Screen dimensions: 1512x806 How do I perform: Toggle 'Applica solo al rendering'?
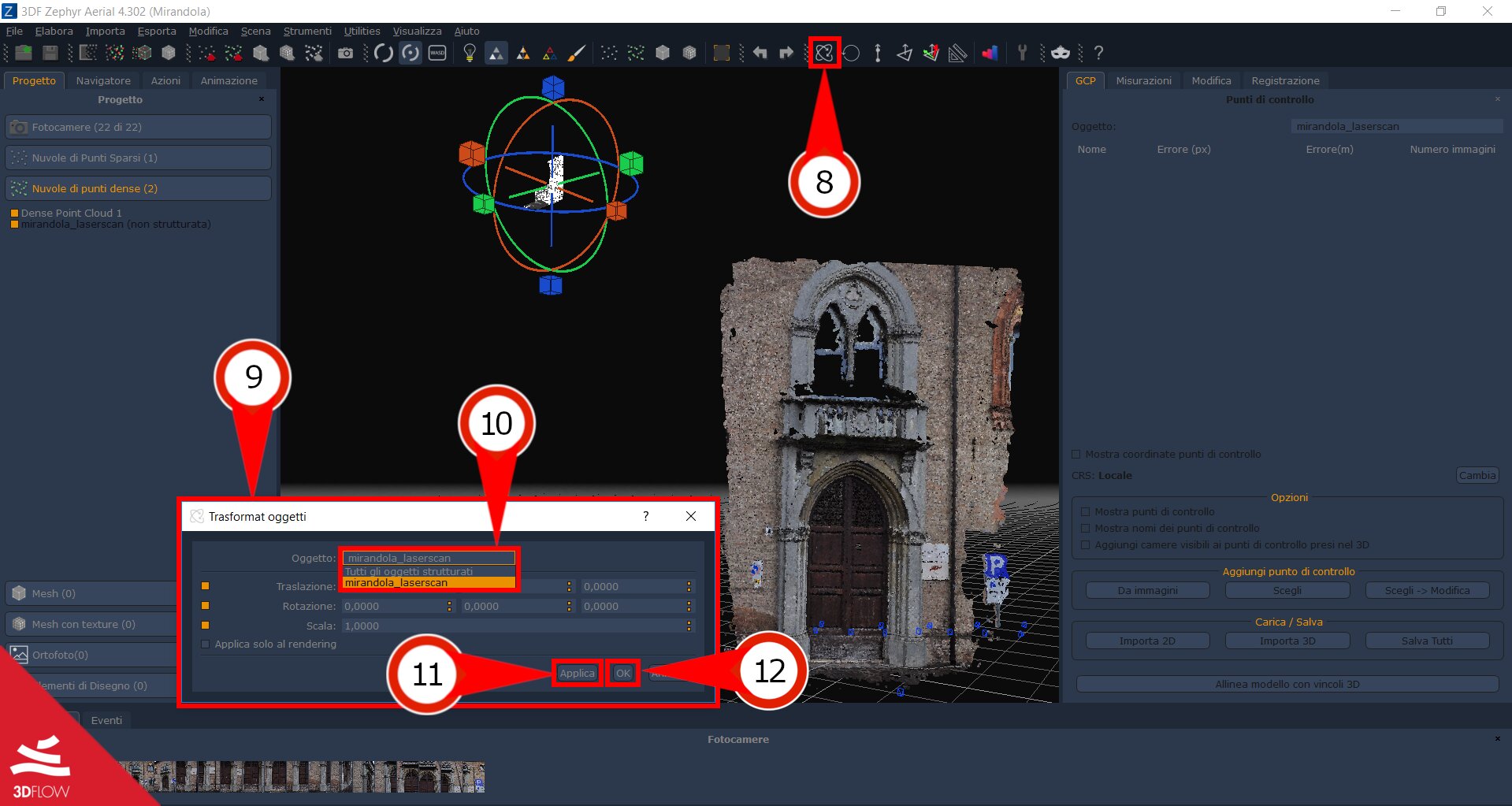tap(206, 644)
